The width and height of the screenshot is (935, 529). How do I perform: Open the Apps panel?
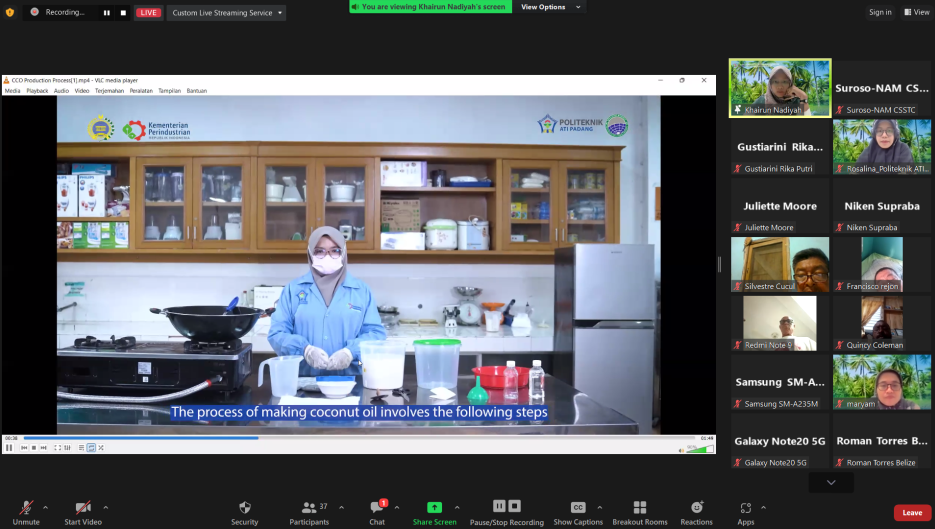coord(746,508)
